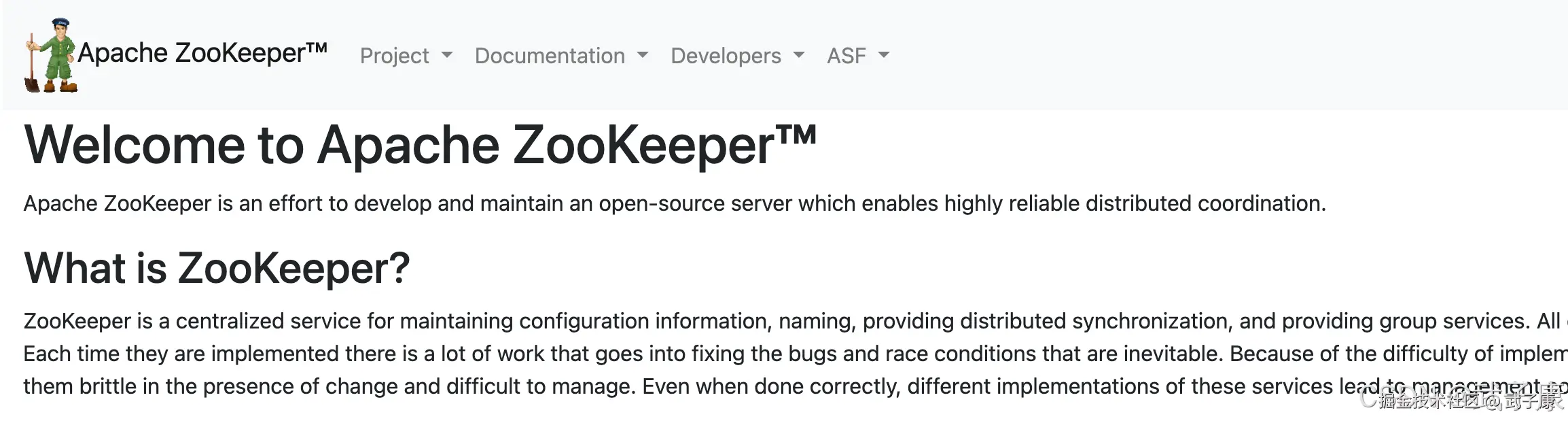Click the mascot's blue cap
The image size is (1568, 423).
coord(61,24)
